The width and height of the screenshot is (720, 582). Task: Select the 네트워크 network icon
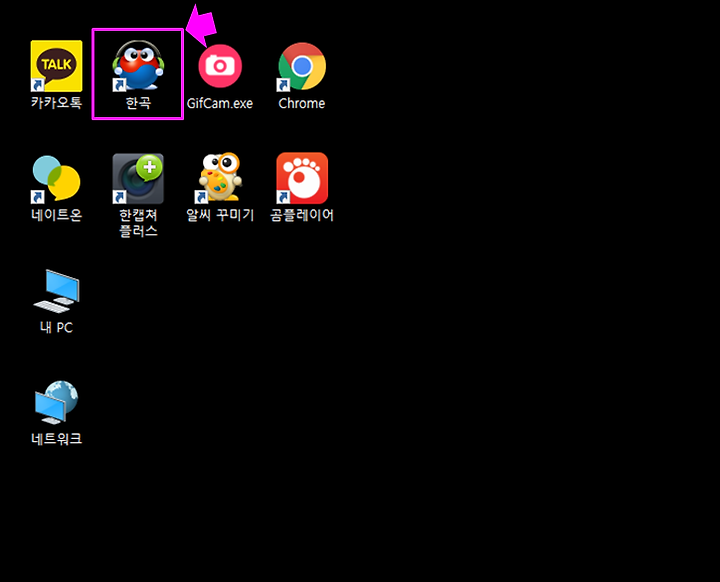click(56, 402)
